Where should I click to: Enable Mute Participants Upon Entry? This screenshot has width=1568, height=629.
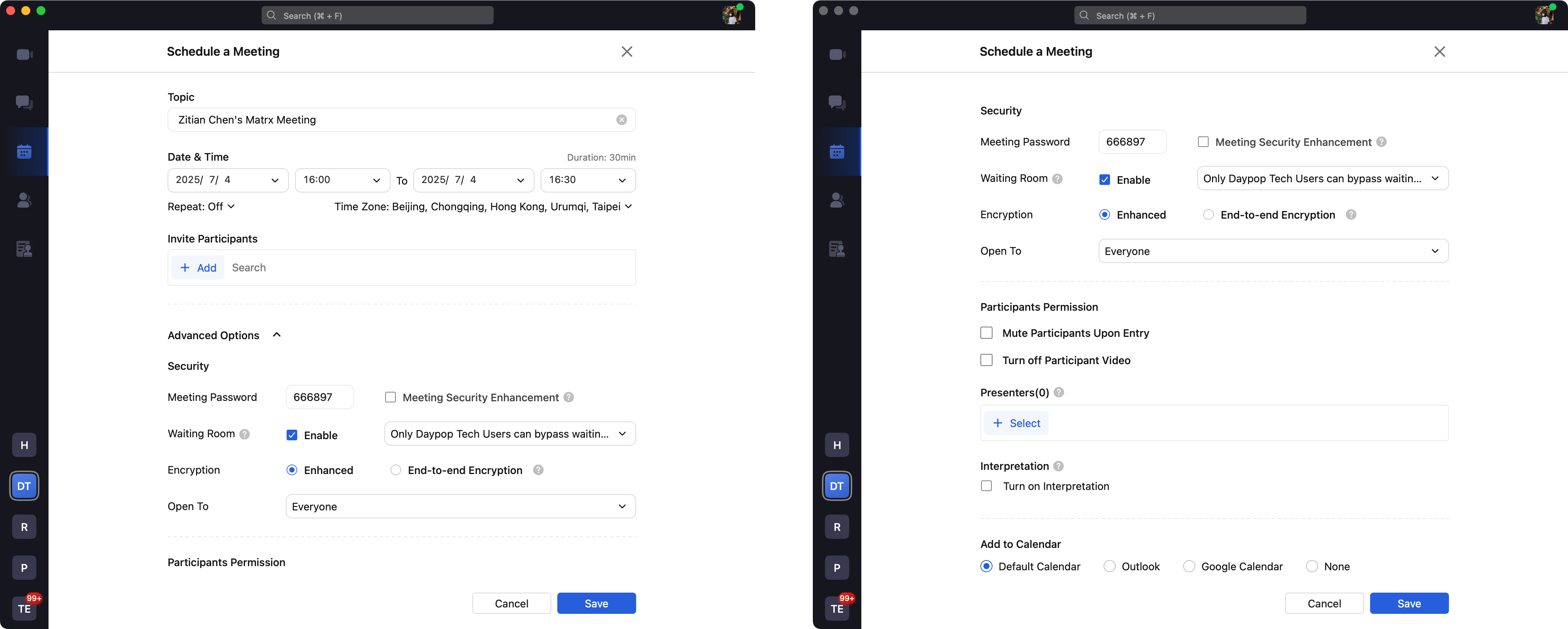[x=987, y=333]
